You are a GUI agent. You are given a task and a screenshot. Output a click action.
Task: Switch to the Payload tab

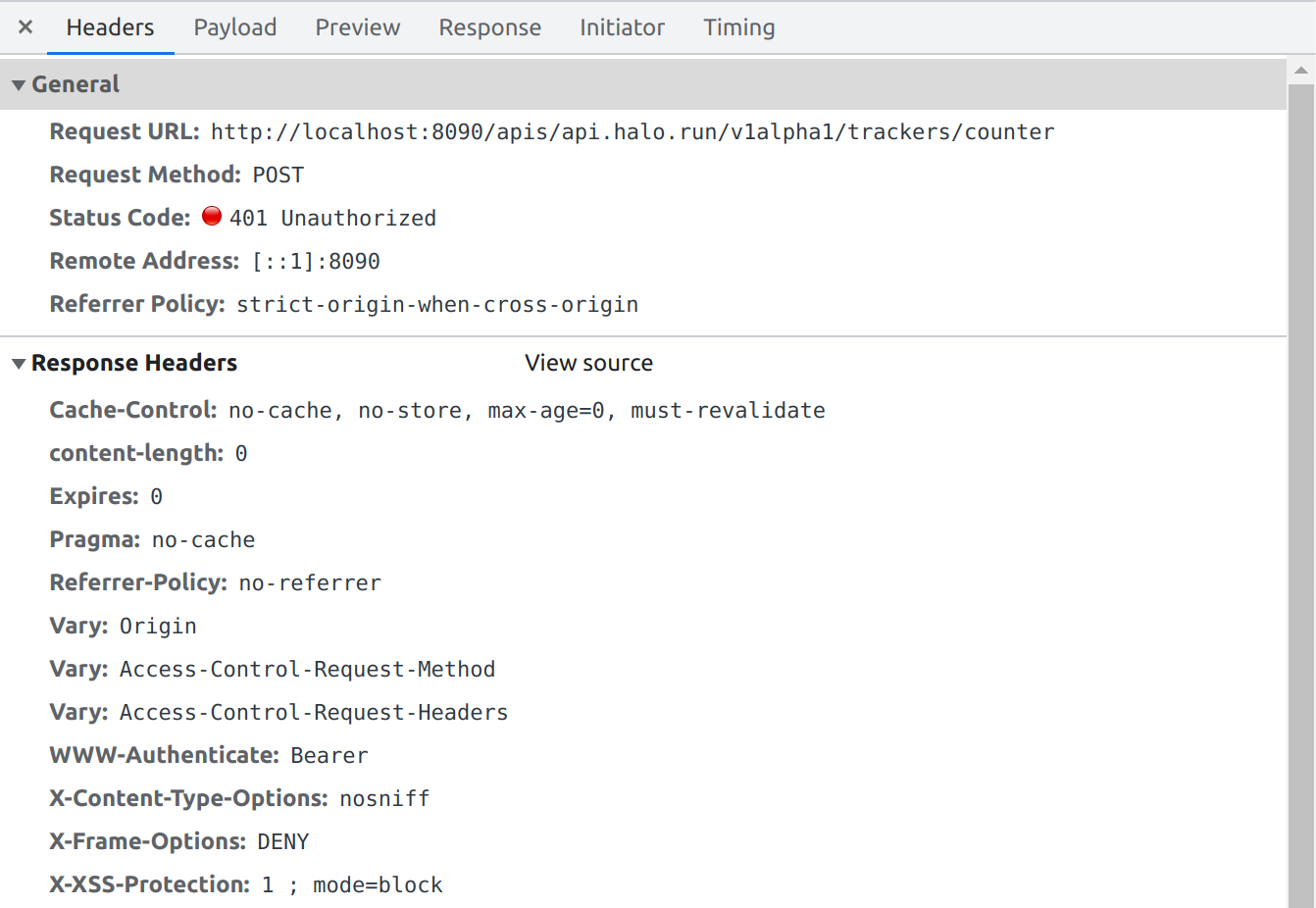(x=234, y=27)
